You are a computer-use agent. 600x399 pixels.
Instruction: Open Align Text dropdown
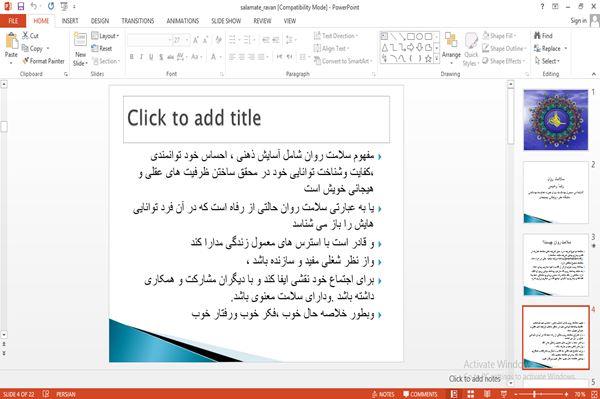pos(332,48)
